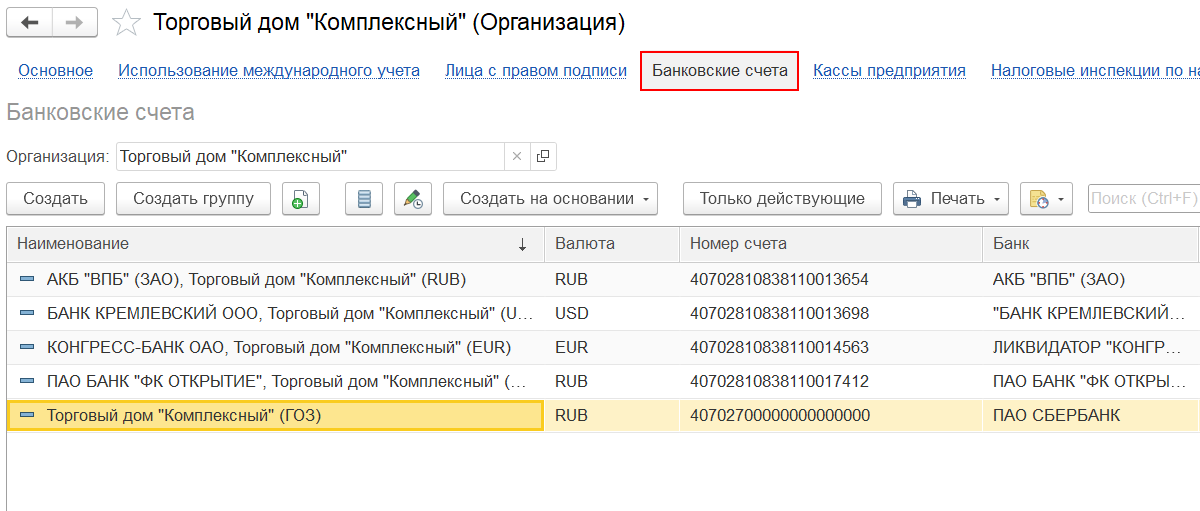Clear the Организация field with X
The image size is (1200, 511).
pyautogui.click(x=517, y=156)
